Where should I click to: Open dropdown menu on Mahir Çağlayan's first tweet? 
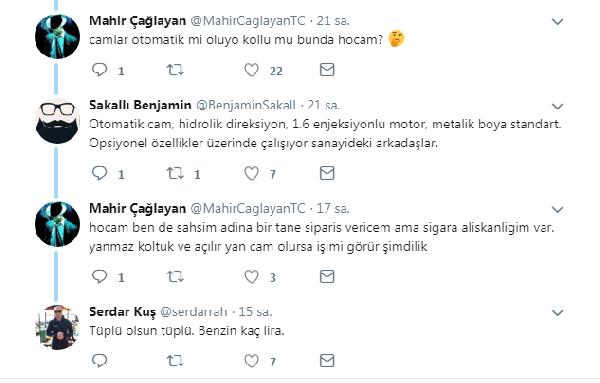coord(558,21)
